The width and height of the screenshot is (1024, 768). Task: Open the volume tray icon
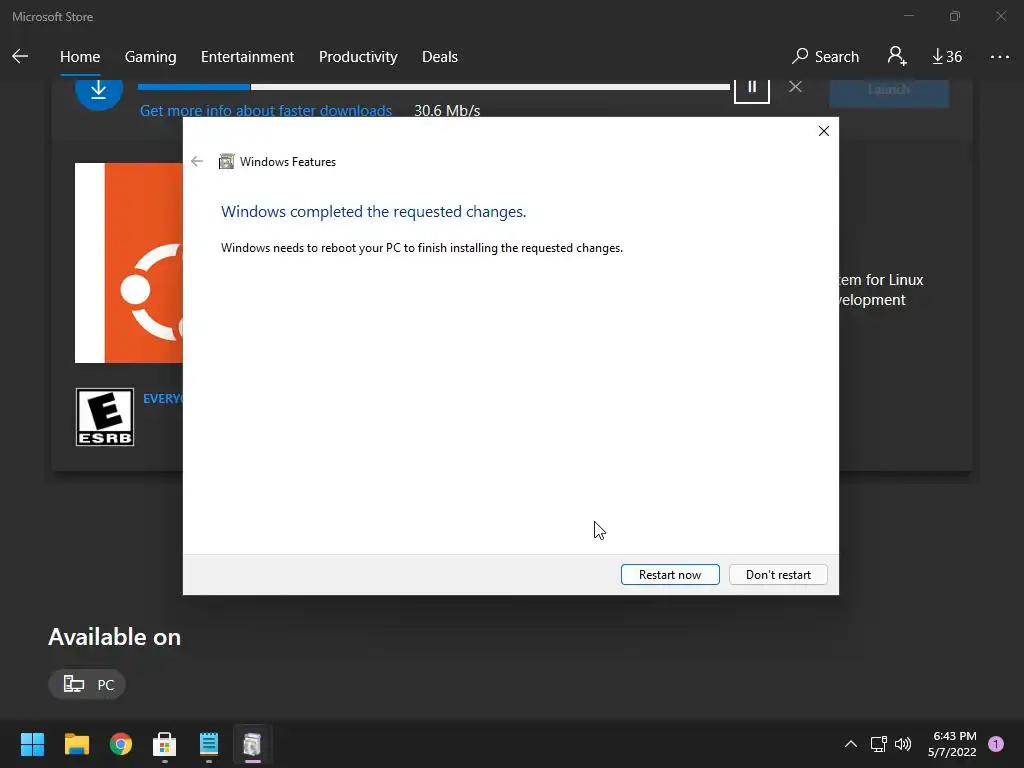(x=903, y=744)
